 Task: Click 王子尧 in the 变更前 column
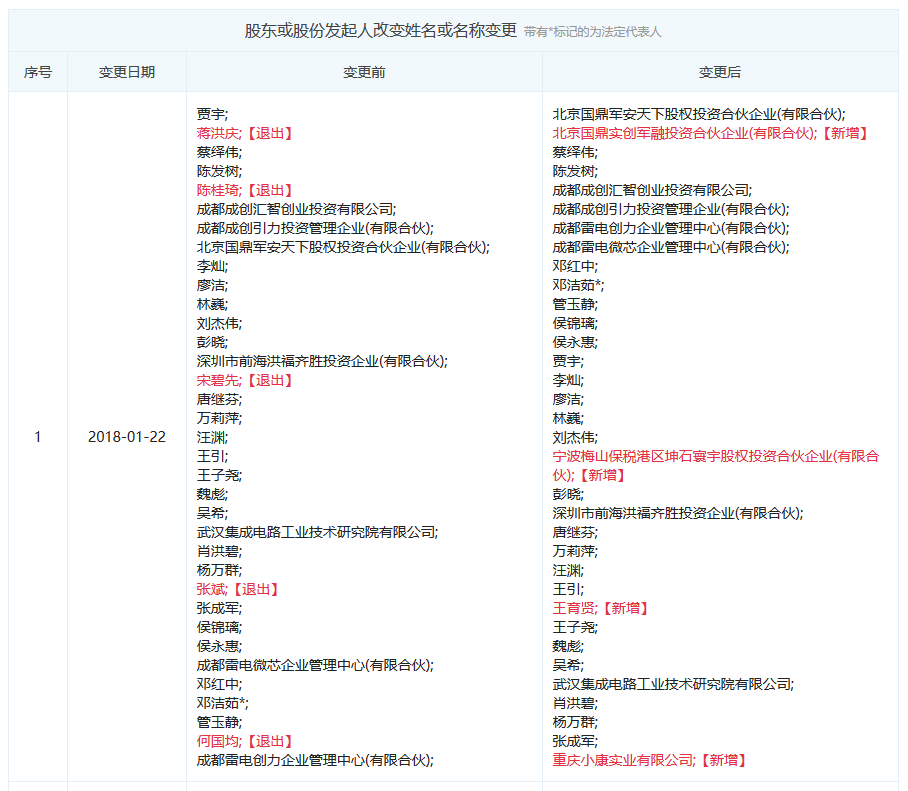[219, 475]
